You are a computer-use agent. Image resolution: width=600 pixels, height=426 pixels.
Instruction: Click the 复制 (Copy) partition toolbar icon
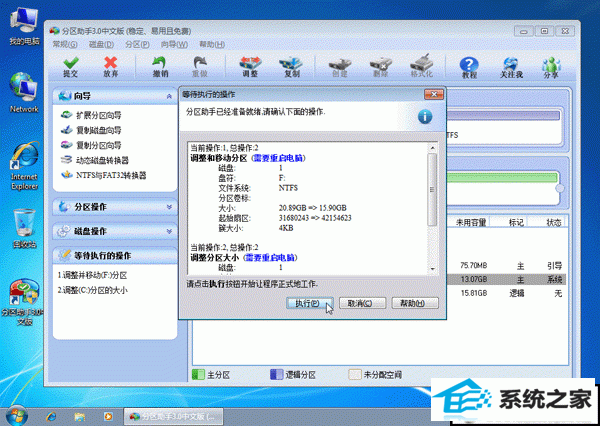click(292, 66)
